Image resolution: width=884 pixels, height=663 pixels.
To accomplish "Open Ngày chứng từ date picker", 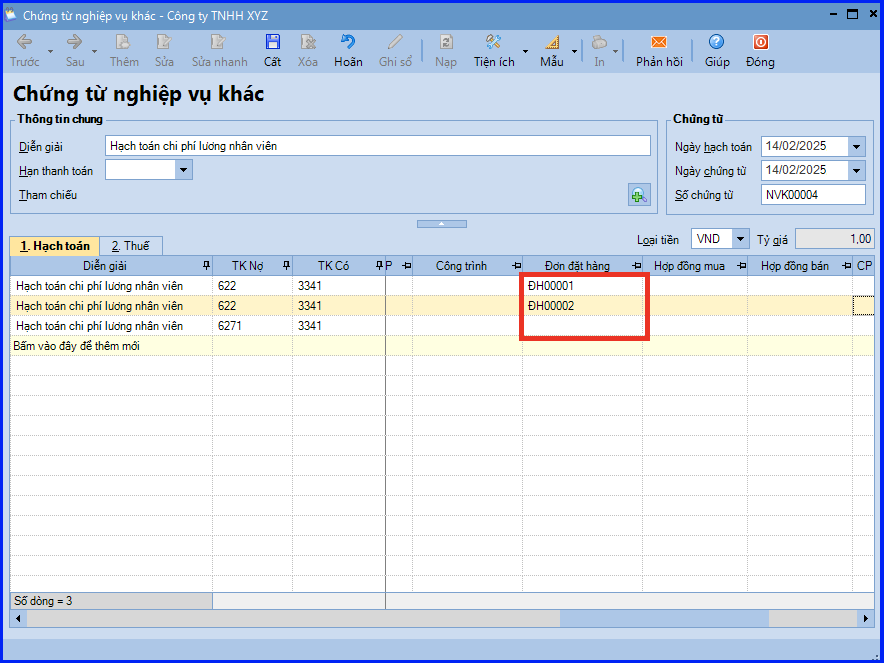I will (x=856, y=170).
